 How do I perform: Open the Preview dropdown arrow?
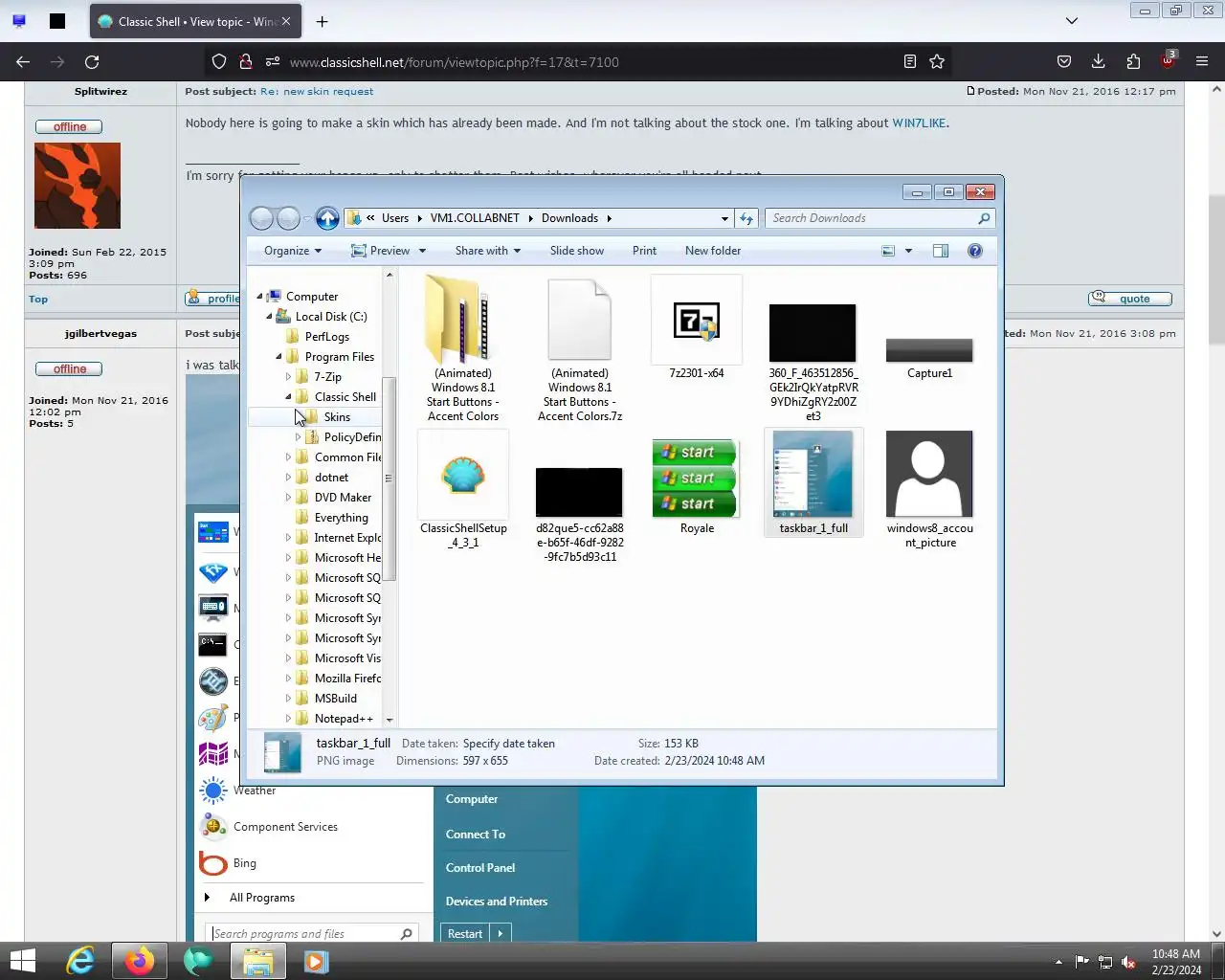coord(422,251)
